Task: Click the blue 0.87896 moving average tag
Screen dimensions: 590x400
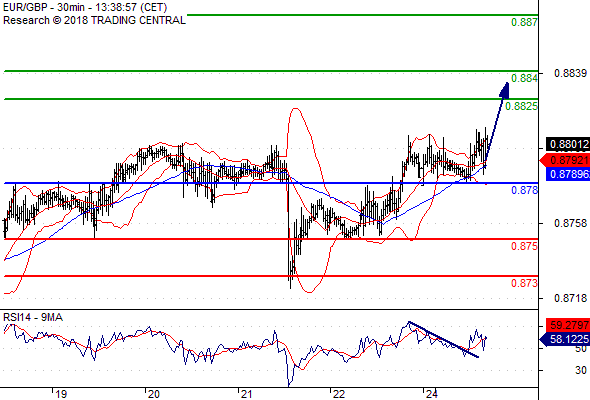Action: (x=568, y=174)
